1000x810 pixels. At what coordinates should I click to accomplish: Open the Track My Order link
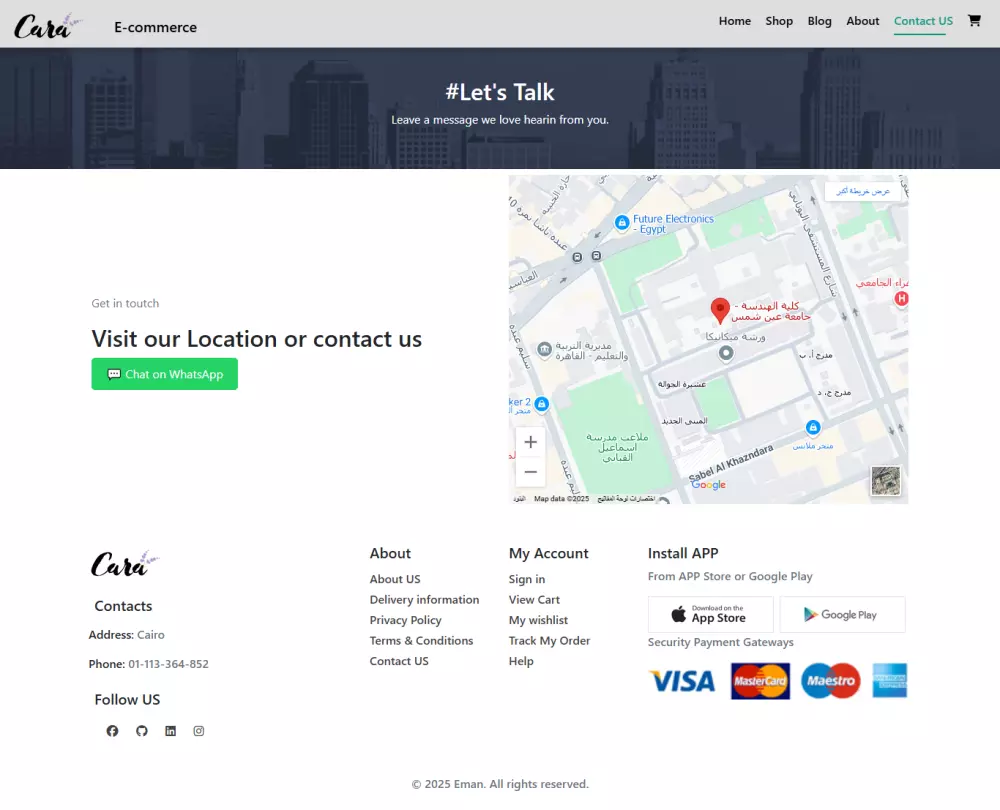549,640
